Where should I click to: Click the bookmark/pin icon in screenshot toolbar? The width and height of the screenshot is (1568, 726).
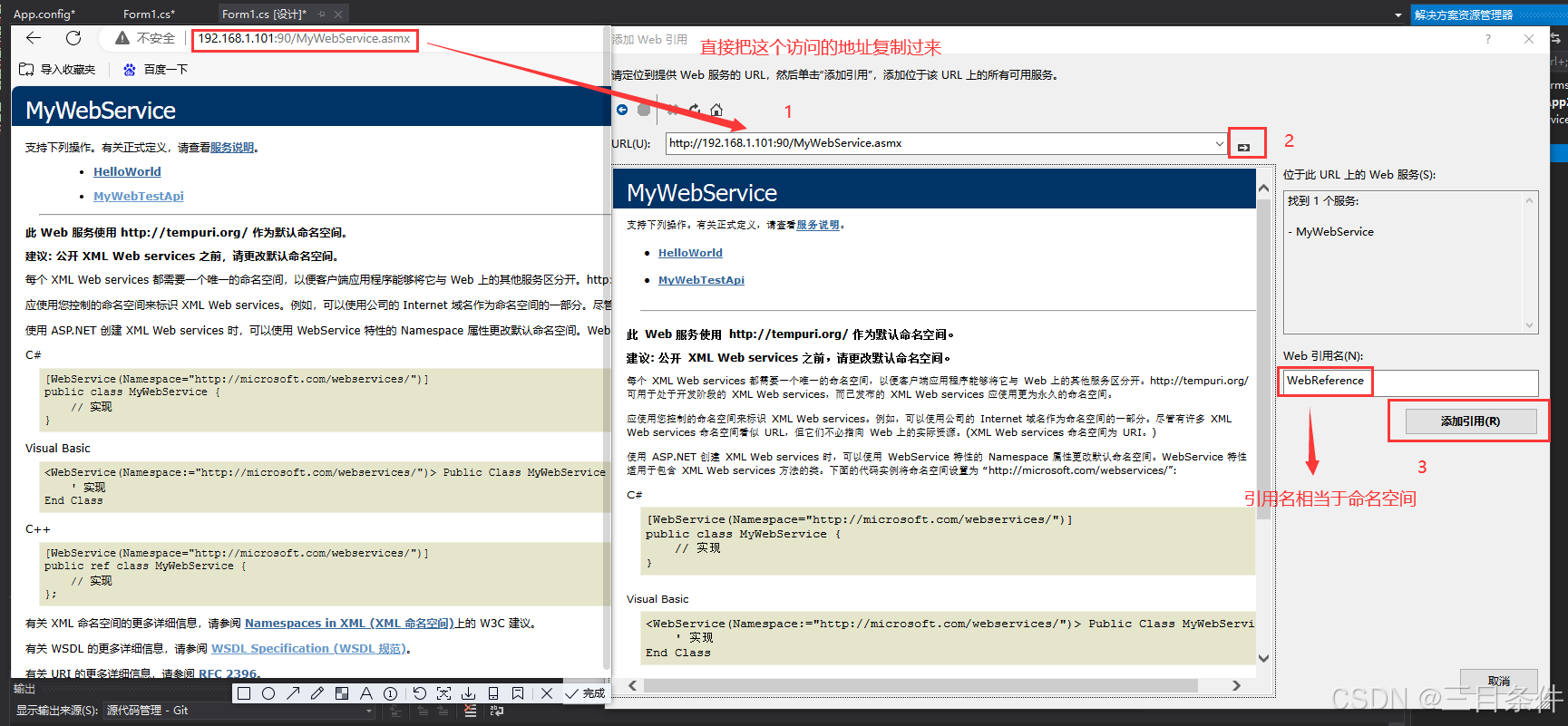[x=518, y=693]
